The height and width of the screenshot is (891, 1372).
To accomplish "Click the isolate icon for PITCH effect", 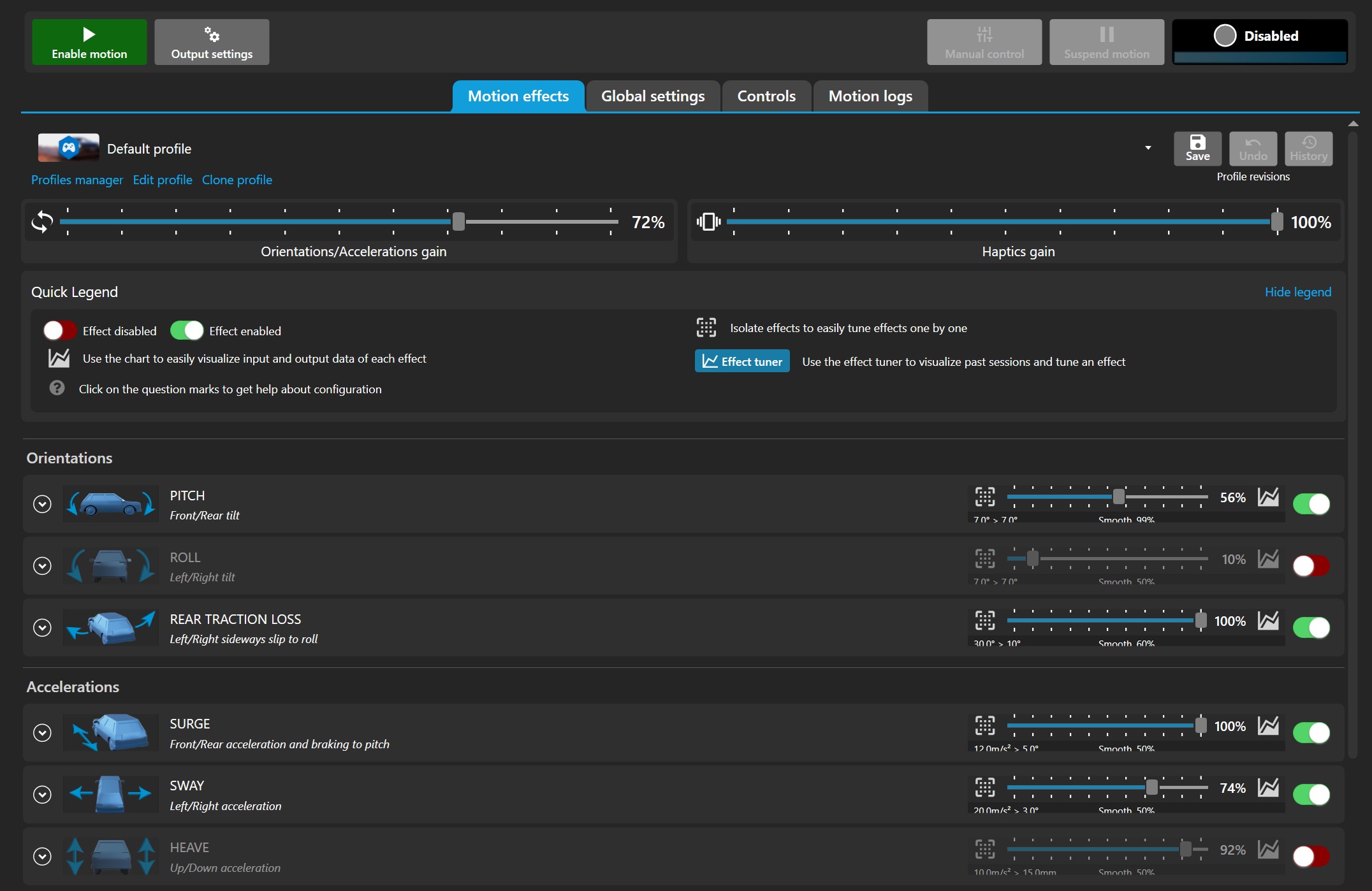I will [x=984, y=496].
